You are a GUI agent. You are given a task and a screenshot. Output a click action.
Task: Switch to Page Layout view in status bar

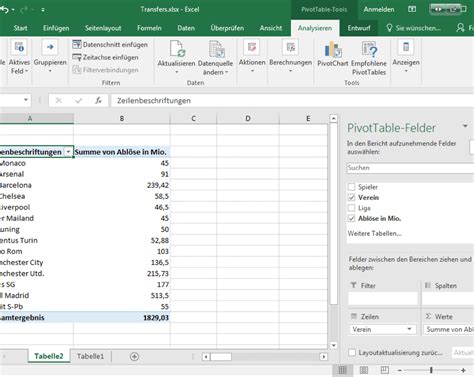coord(364,370)
